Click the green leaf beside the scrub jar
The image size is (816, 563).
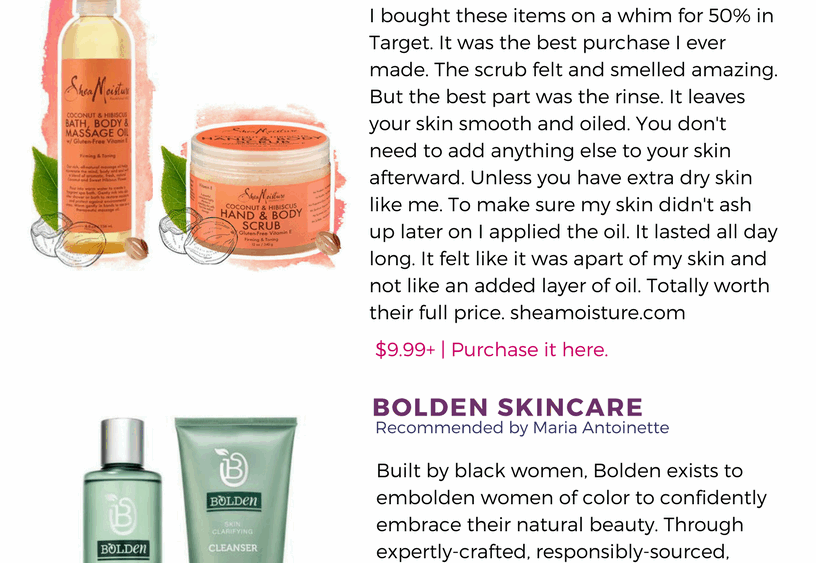tap(174, 187)
